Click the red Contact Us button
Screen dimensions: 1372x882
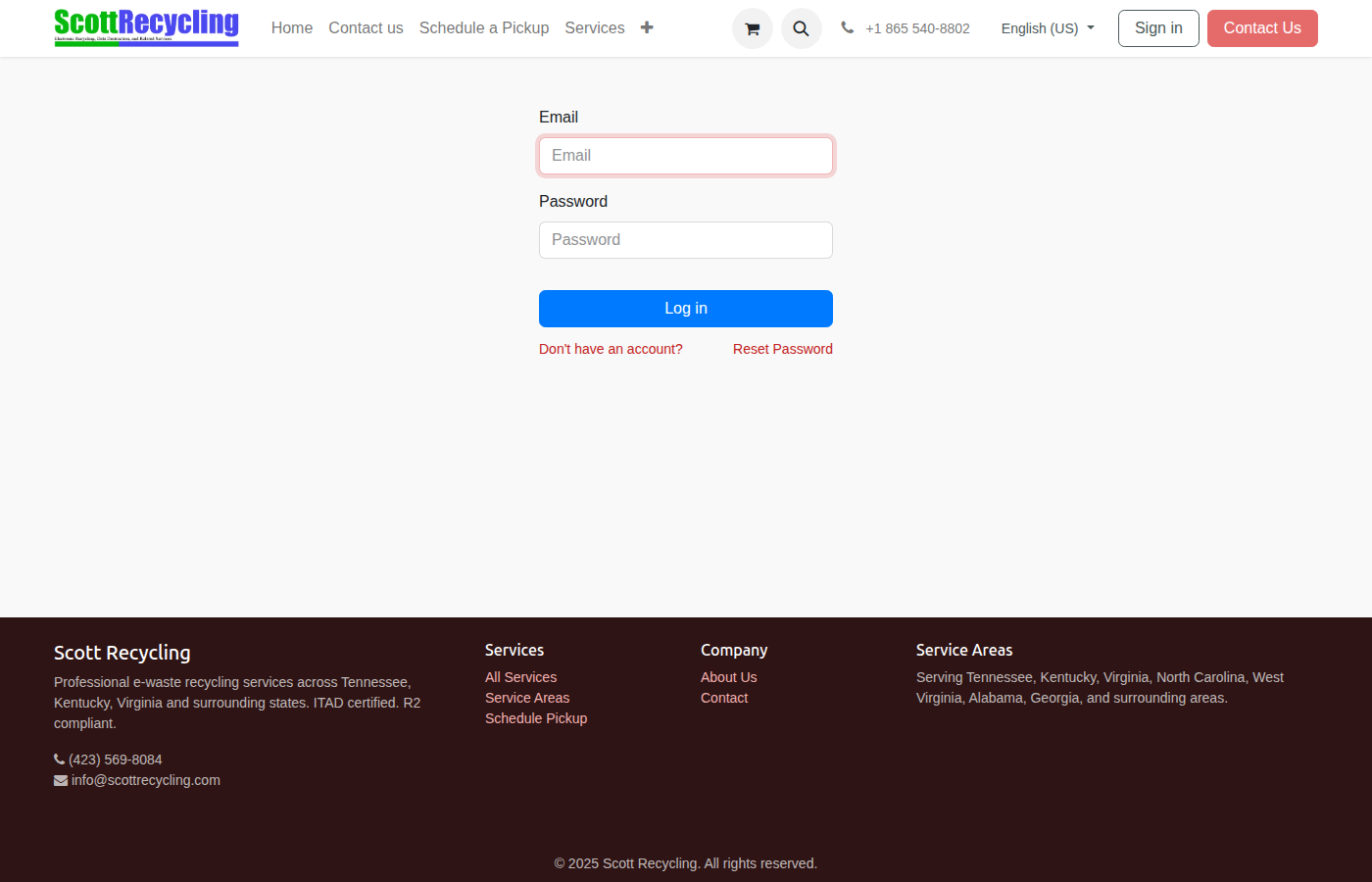pos(1262,28)
